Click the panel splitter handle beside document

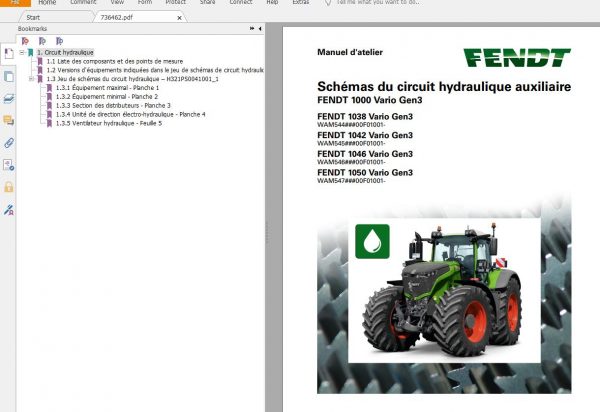[x=266, y=231]
